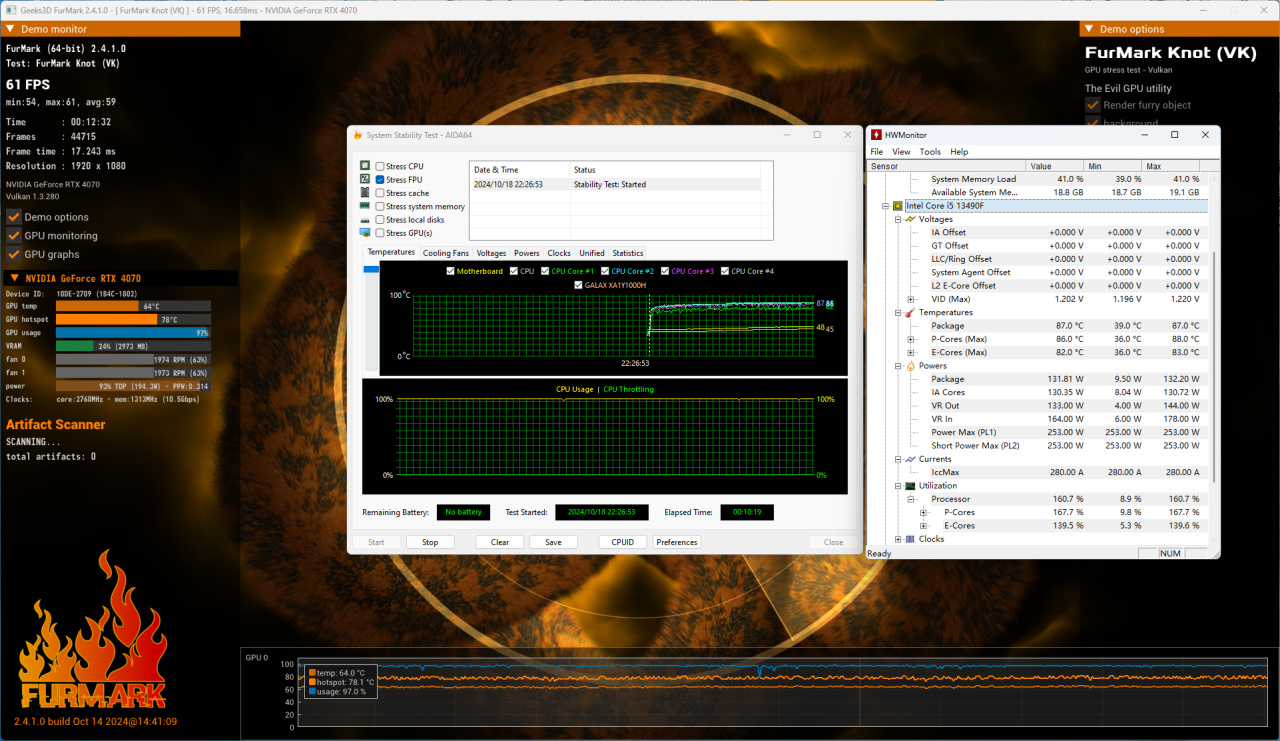Open the Tools menu in HWMonitor
This screenshot has width=1280, height=741.
coord(930,152)
